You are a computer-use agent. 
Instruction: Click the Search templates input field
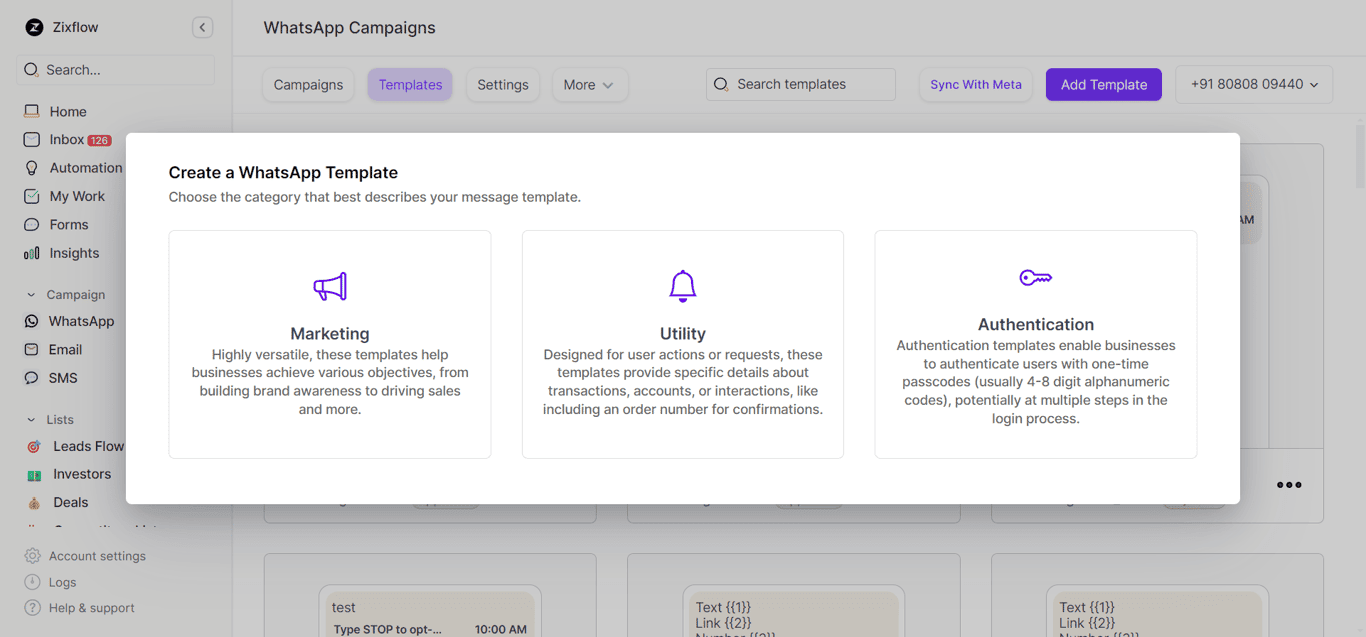tap(800, 84)
